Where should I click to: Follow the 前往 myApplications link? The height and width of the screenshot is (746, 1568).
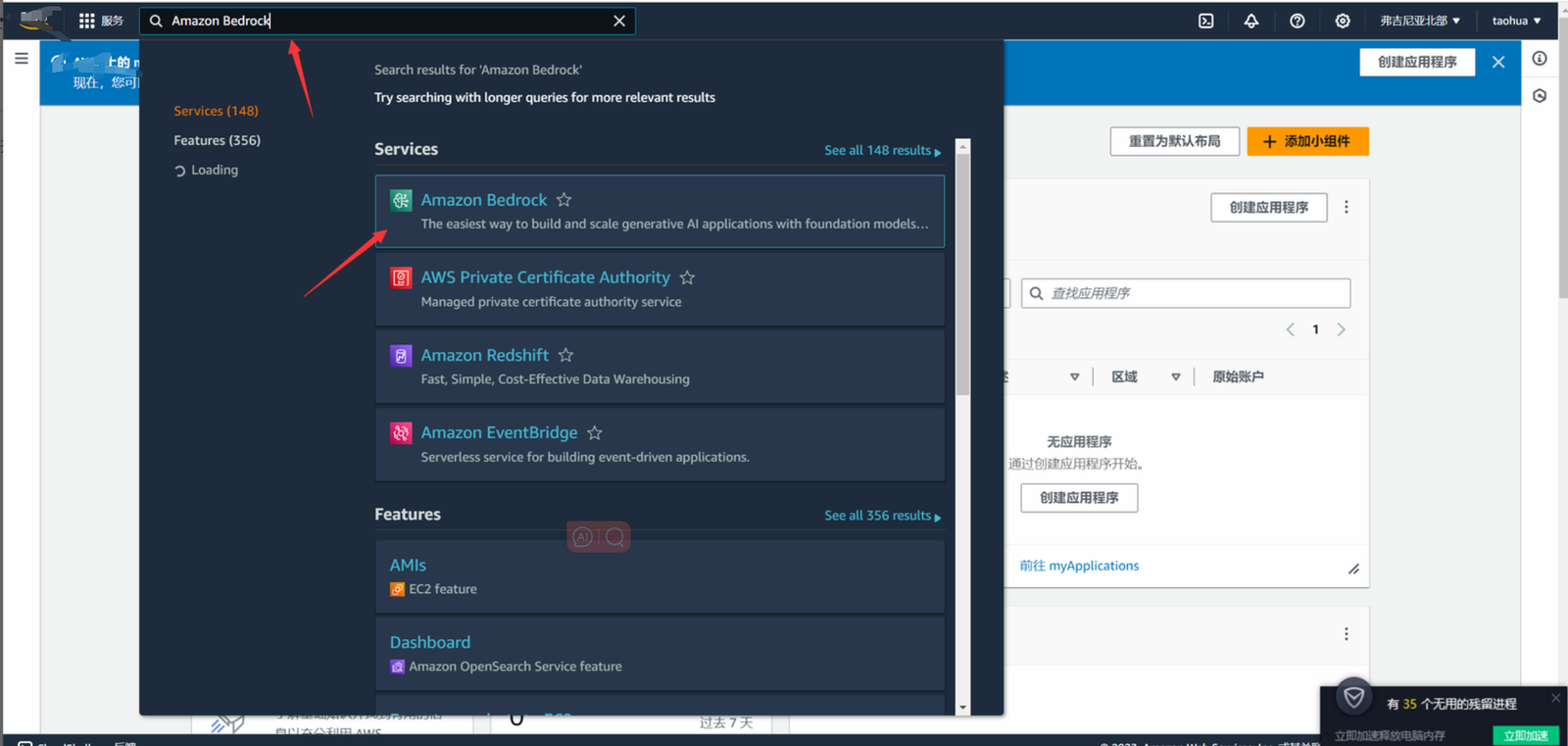pos(1079,566)
